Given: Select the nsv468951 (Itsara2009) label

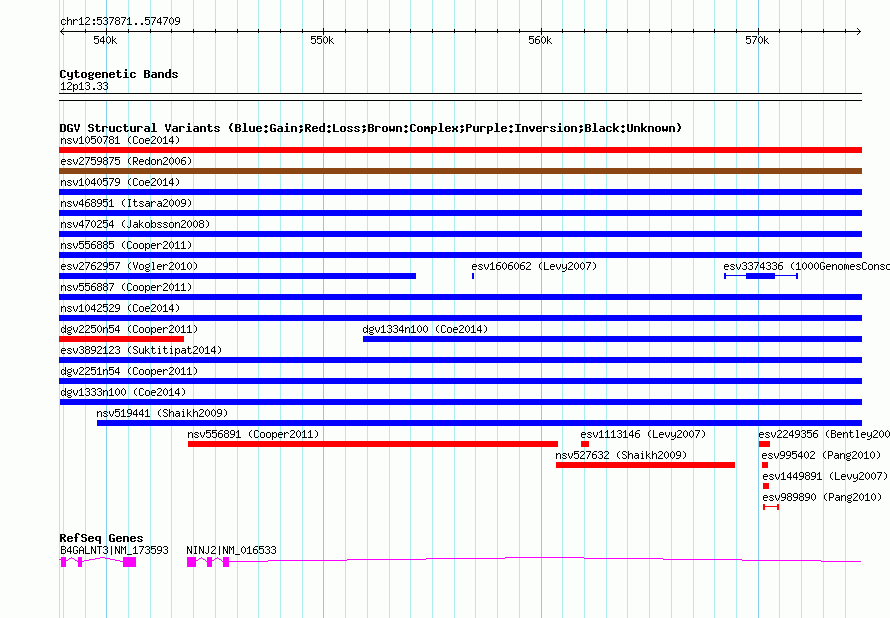Looking at the screenshot, I should pos(126,203).
